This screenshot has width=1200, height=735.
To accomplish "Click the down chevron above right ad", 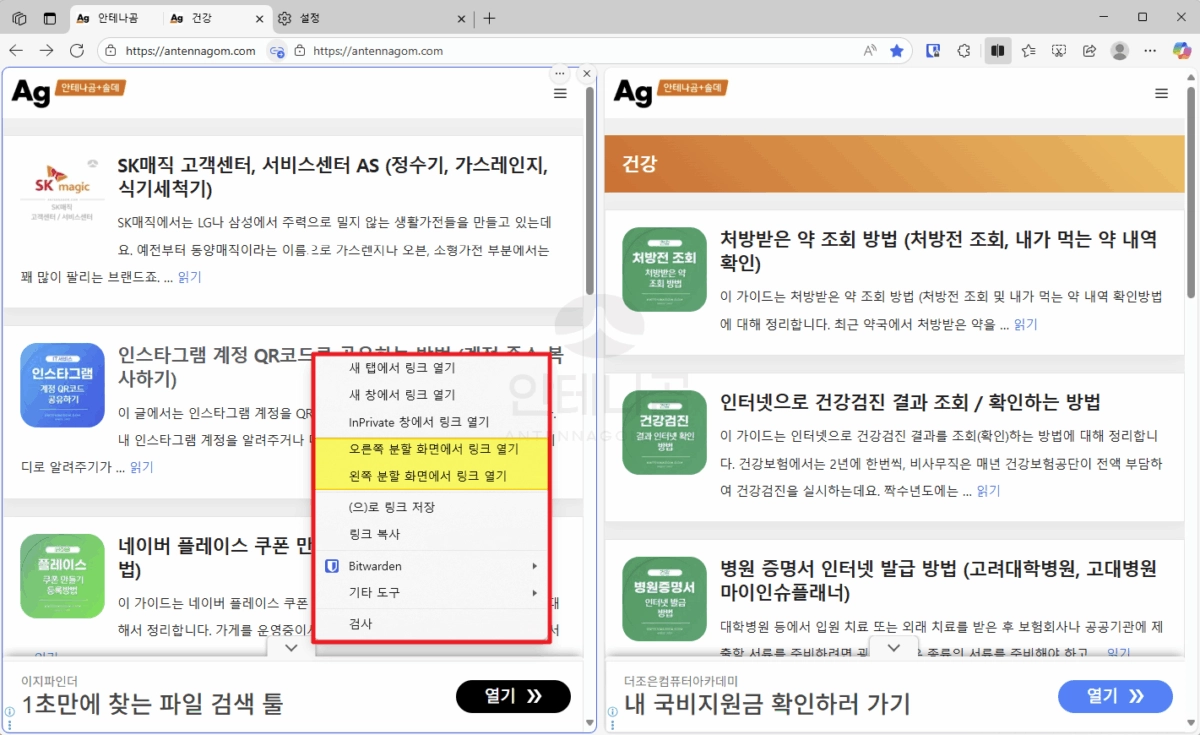I will tap(894, 648).
